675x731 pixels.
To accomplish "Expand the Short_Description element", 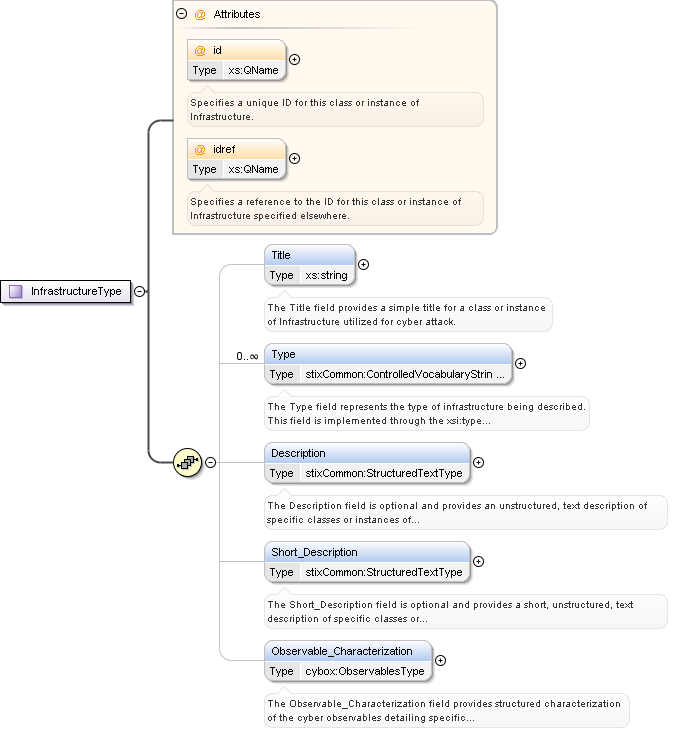I will tap(478, 562).
